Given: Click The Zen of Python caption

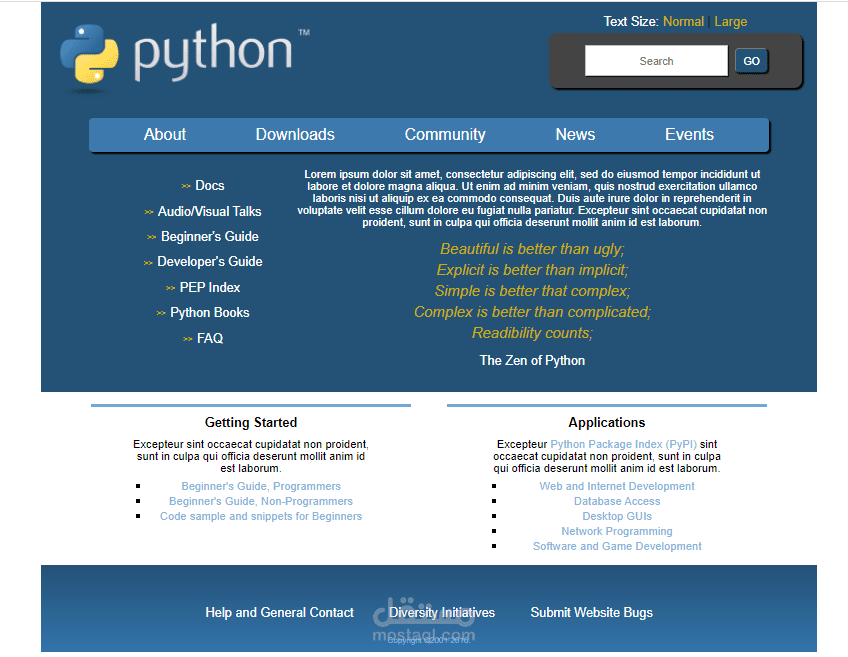Looking at the screenshot, I should 532,361.
